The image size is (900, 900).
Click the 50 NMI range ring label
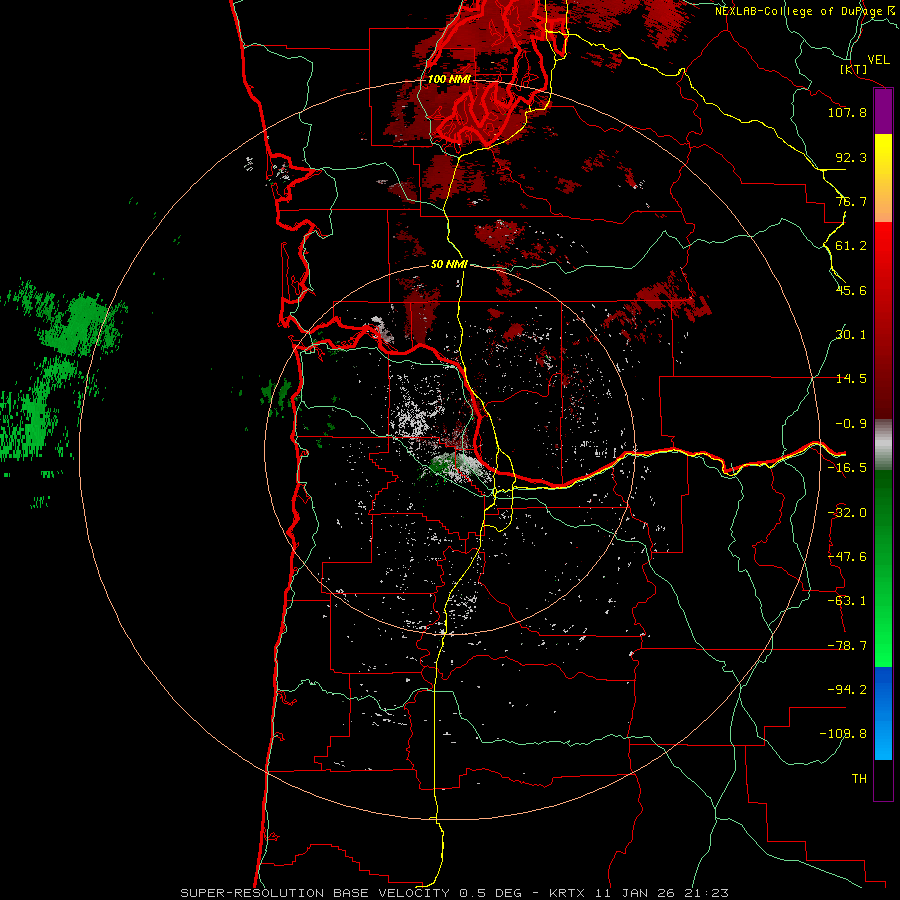pos(449,265)
